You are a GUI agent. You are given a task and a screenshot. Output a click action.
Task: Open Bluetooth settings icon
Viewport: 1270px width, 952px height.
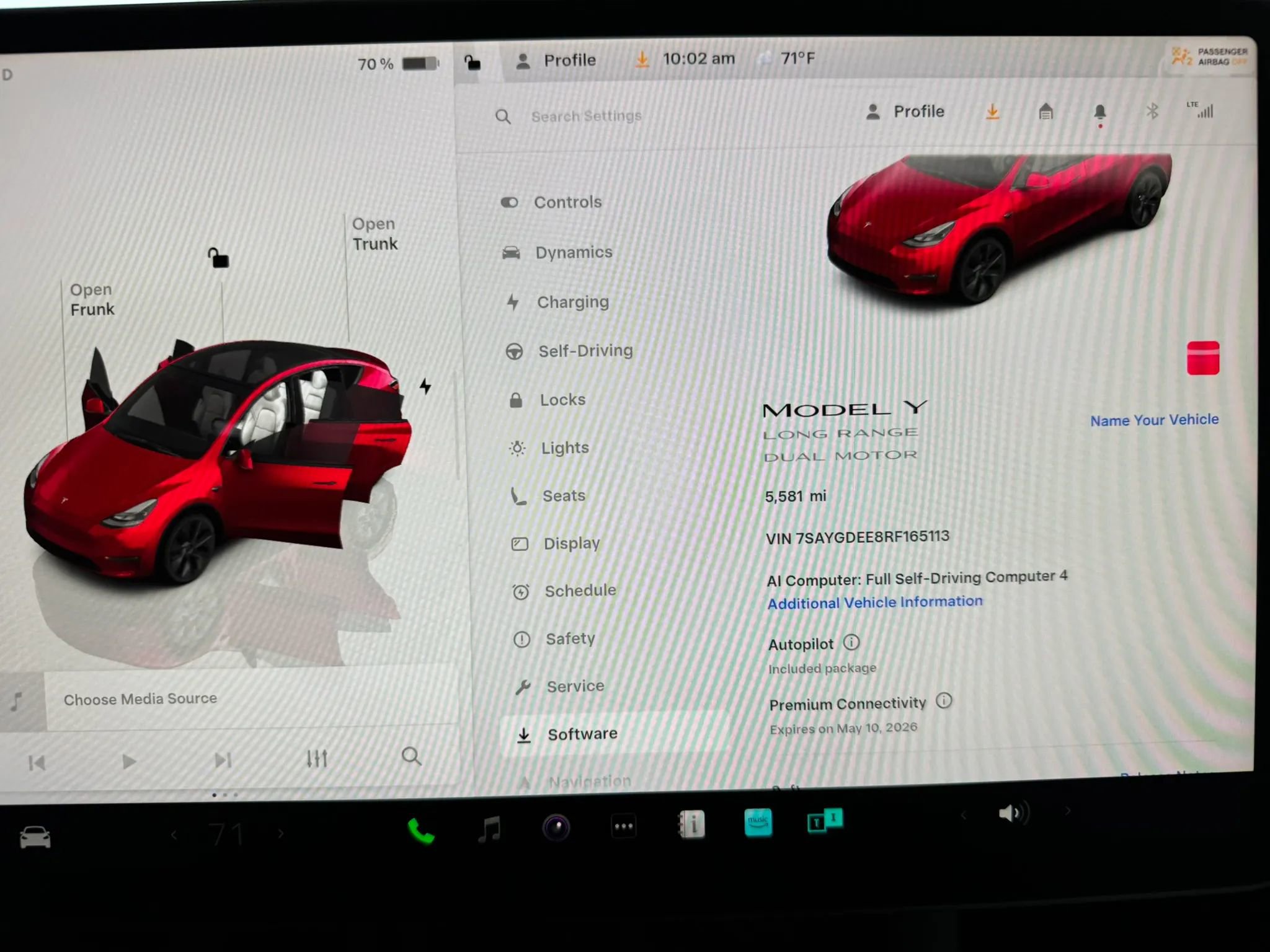[x=1152, y=111]
